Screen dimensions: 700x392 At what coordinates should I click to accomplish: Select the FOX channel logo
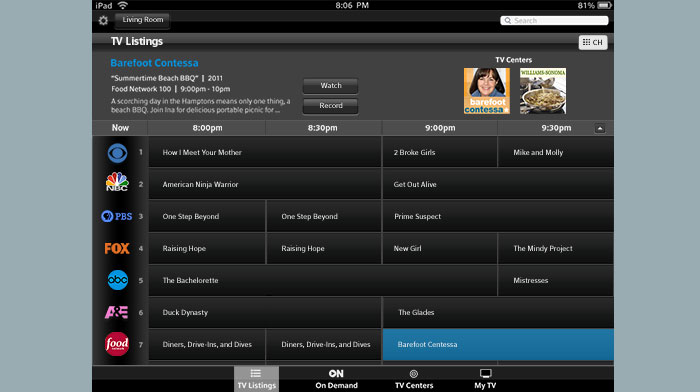point(117,248)
